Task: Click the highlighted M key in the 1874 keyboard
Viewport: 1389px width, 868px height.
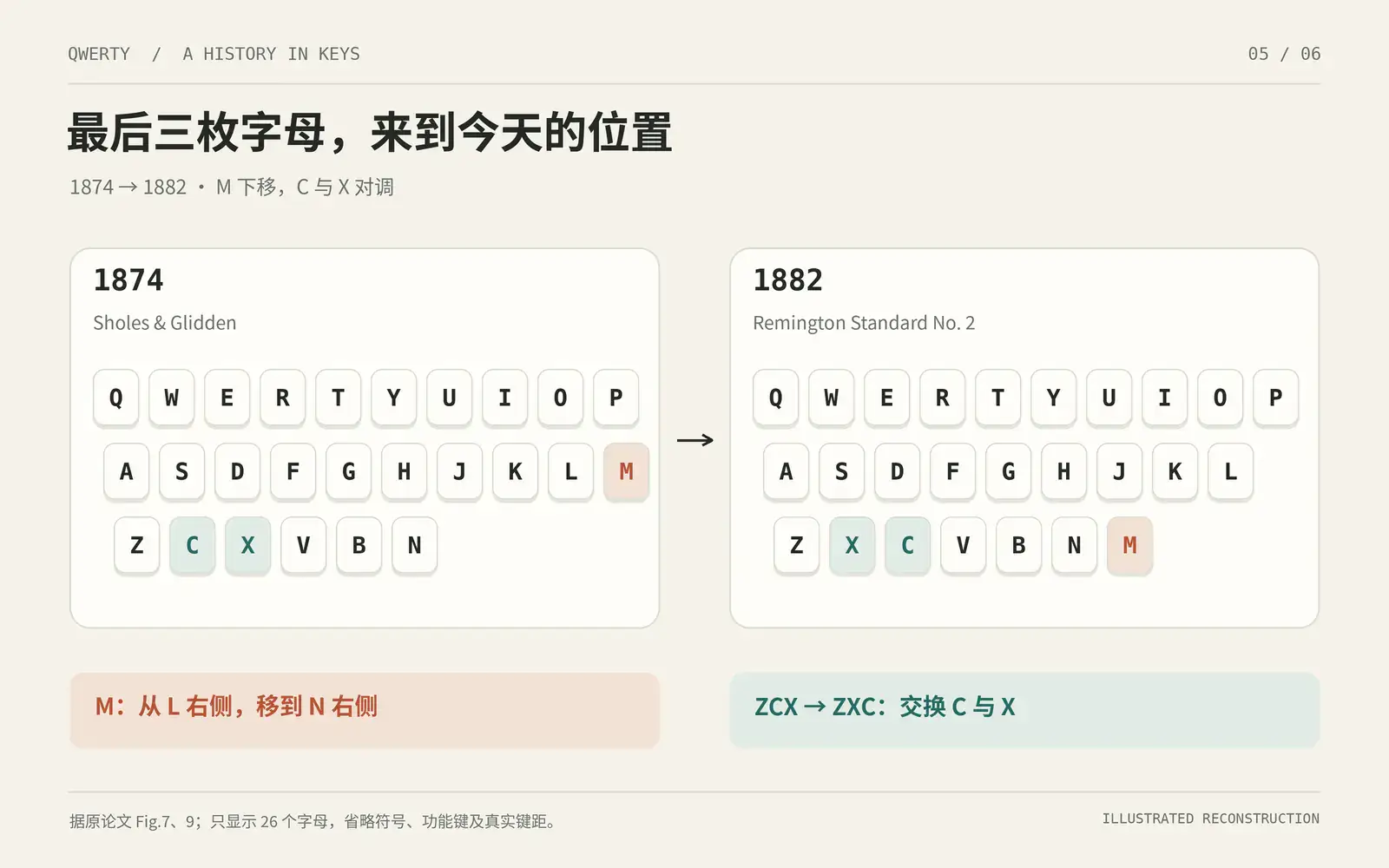Action: click(626, 471)
